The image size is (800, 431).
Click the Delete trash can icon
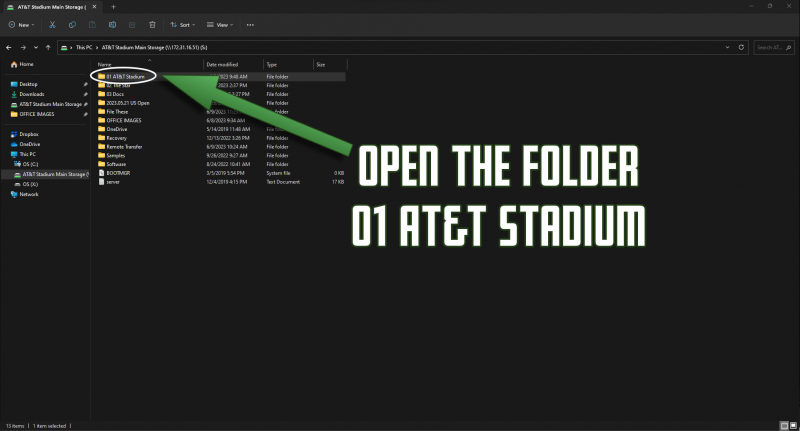point(152,24)
